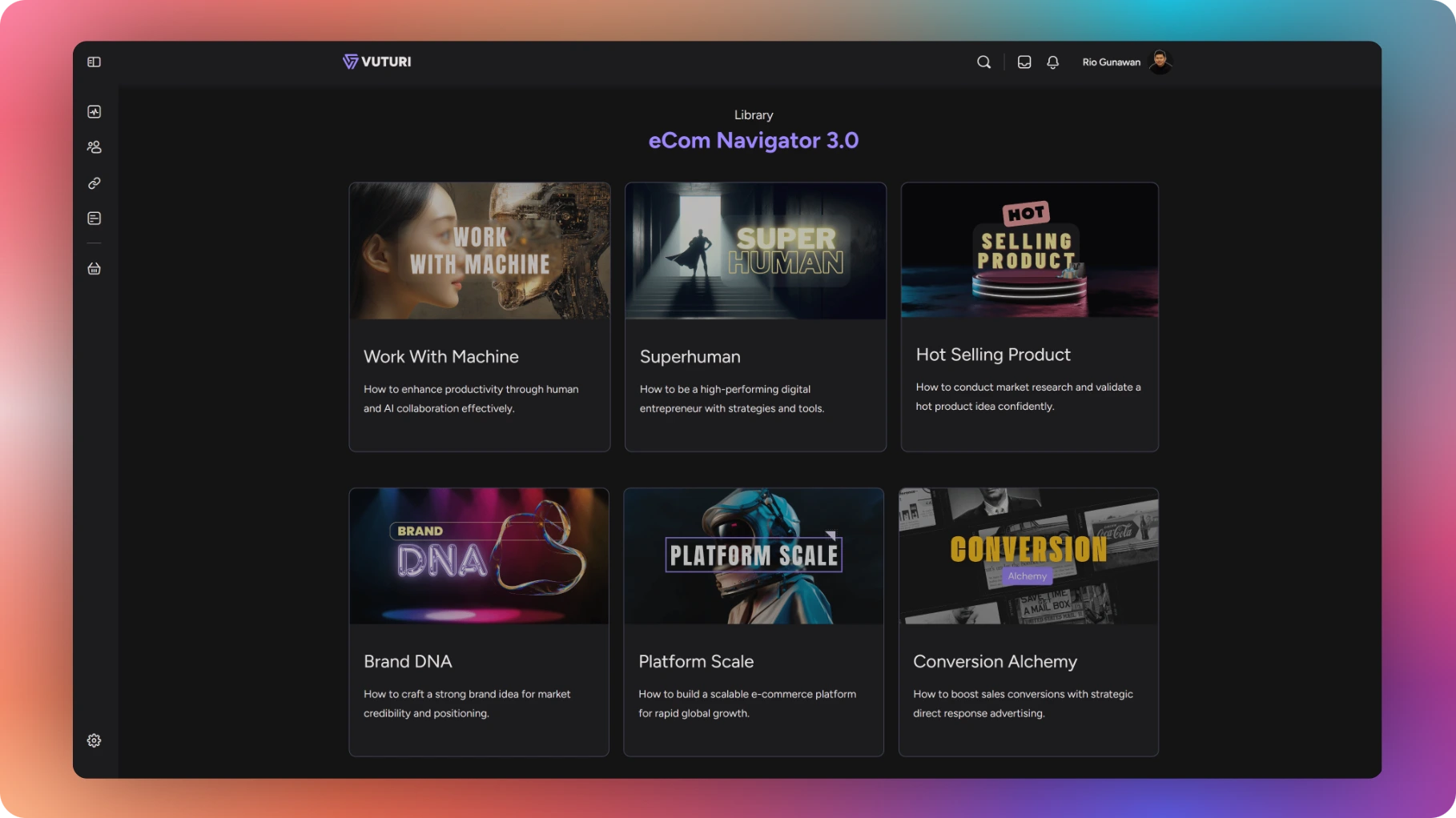The image size is (1456, 818).
Task: Open Platform Scale thumbnail image
Action: click(754, 556)
